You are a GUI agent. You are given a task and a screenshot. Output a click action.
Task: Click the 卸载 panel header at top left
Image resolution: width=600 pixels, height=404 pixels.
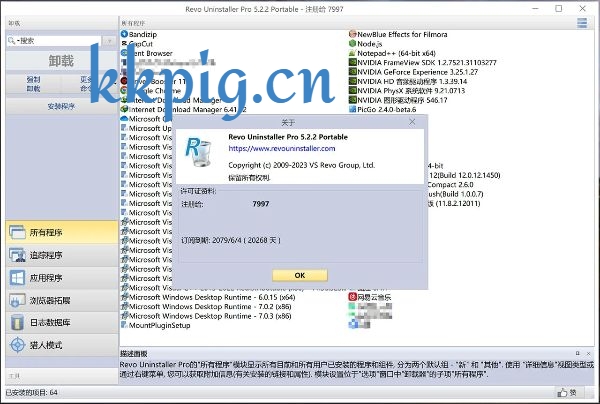tap(14, 23)
